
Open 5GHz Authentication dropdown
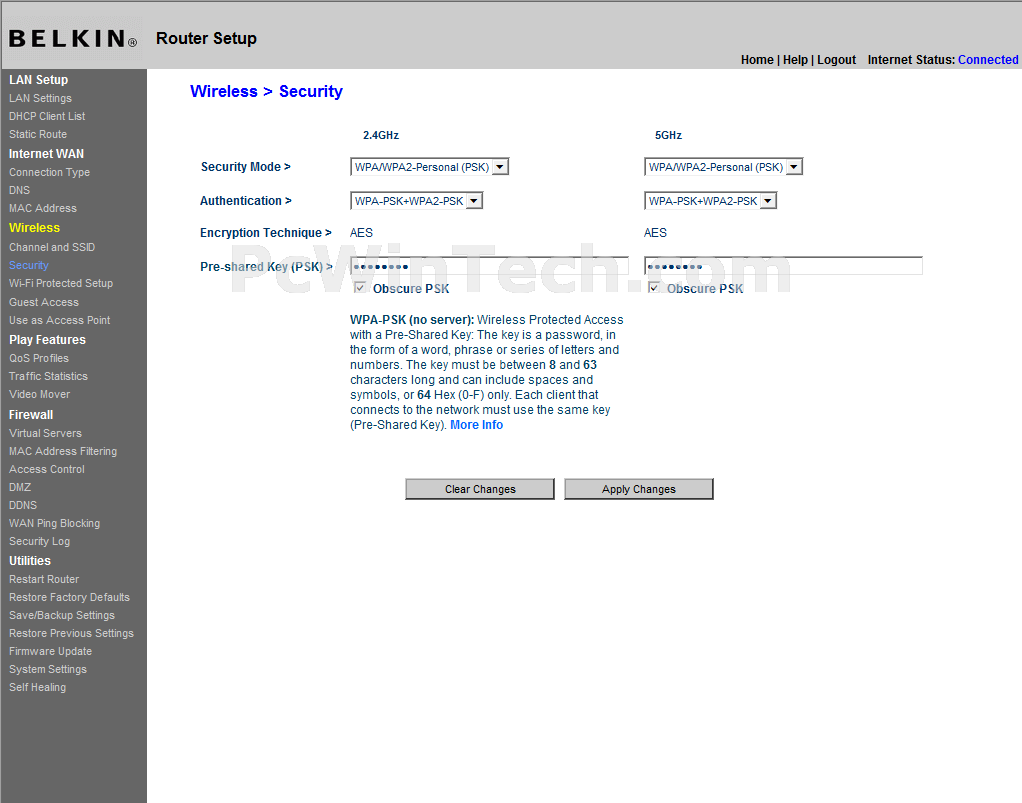710,201
